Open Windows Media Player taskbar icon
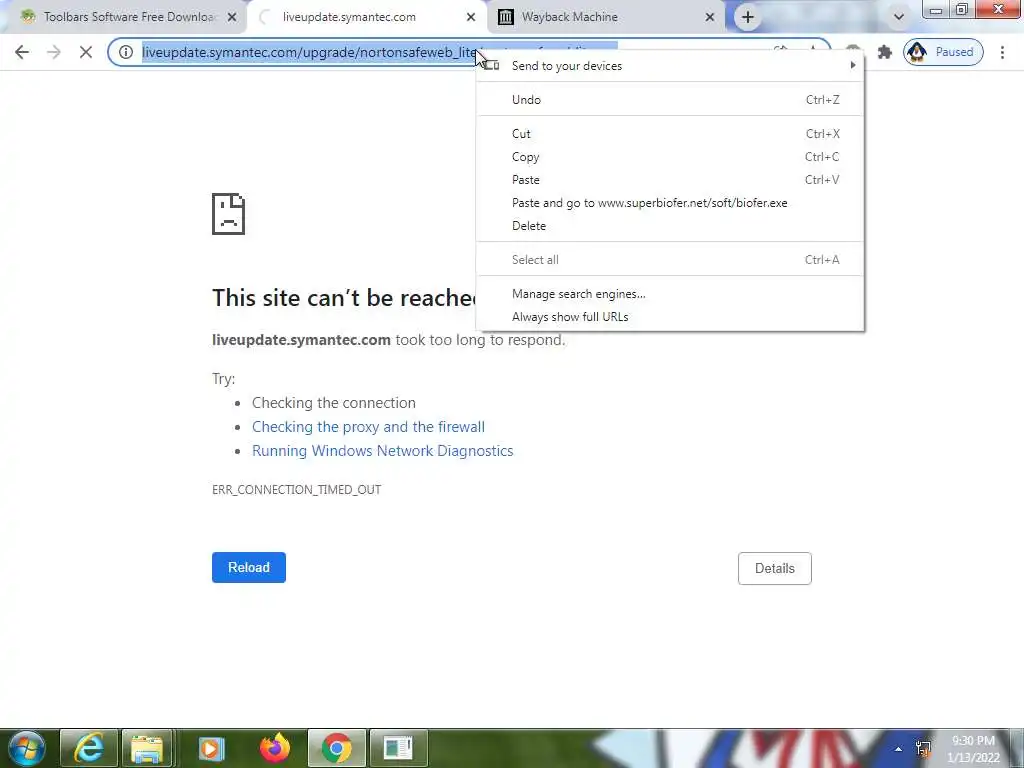The image size is (1024, 768). click(x=210, y=748)
